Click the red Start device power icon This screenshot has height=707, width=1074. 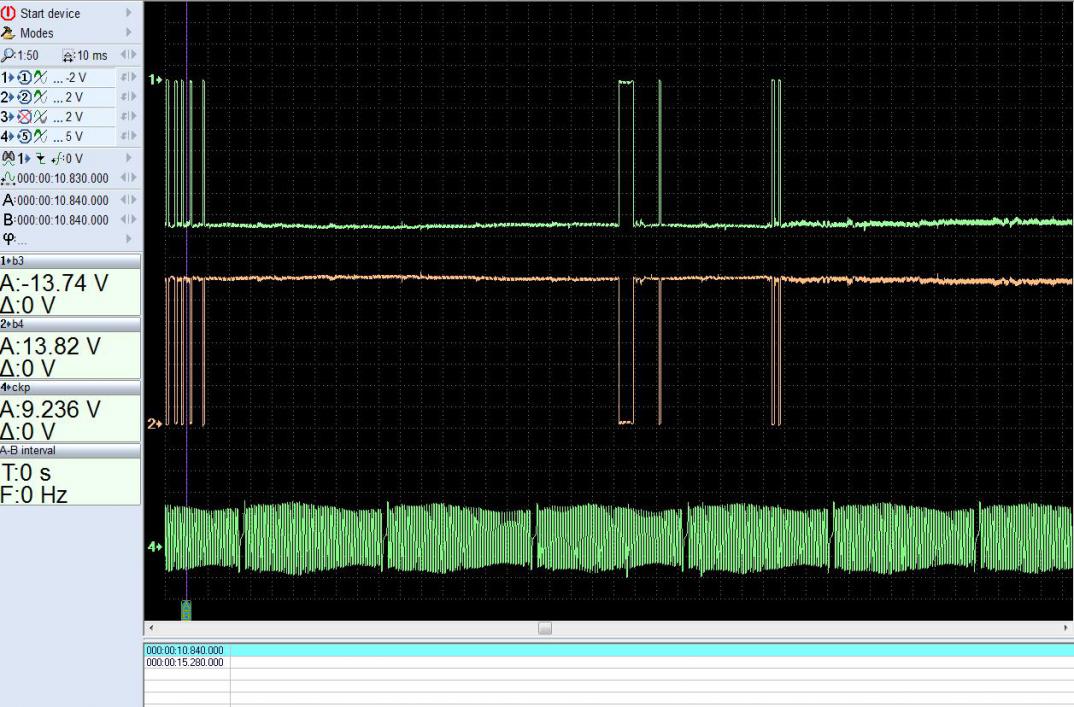(x=8, y=13)
